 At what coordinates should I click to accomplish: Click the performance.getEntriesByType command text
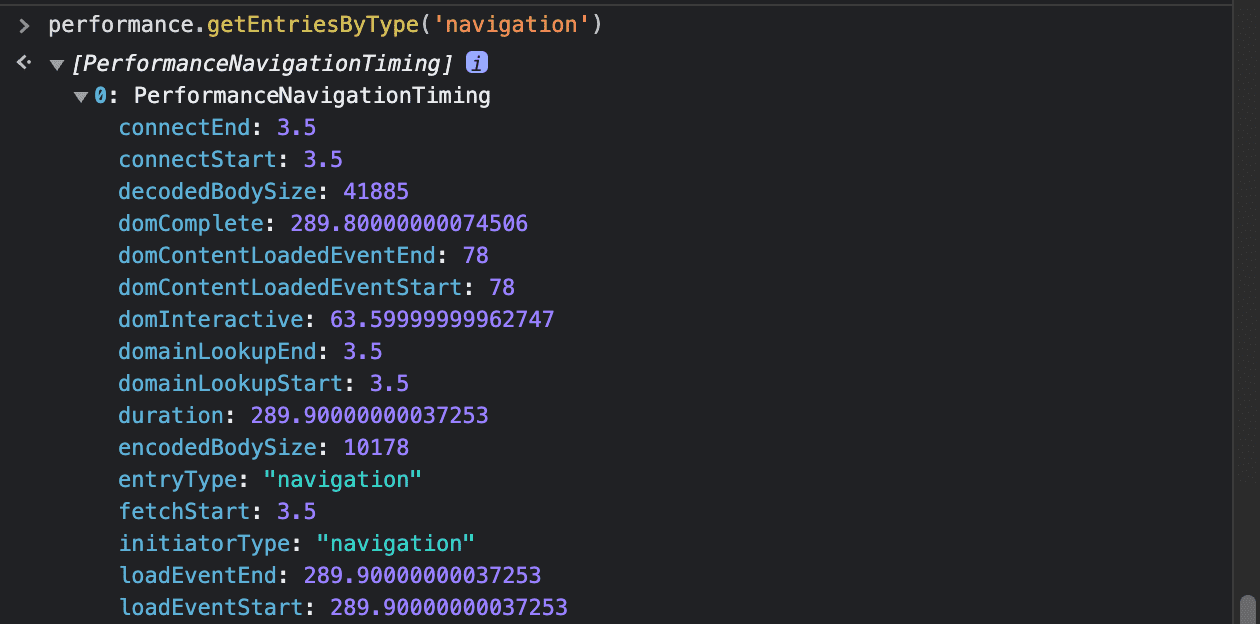(x=325, y=25)
